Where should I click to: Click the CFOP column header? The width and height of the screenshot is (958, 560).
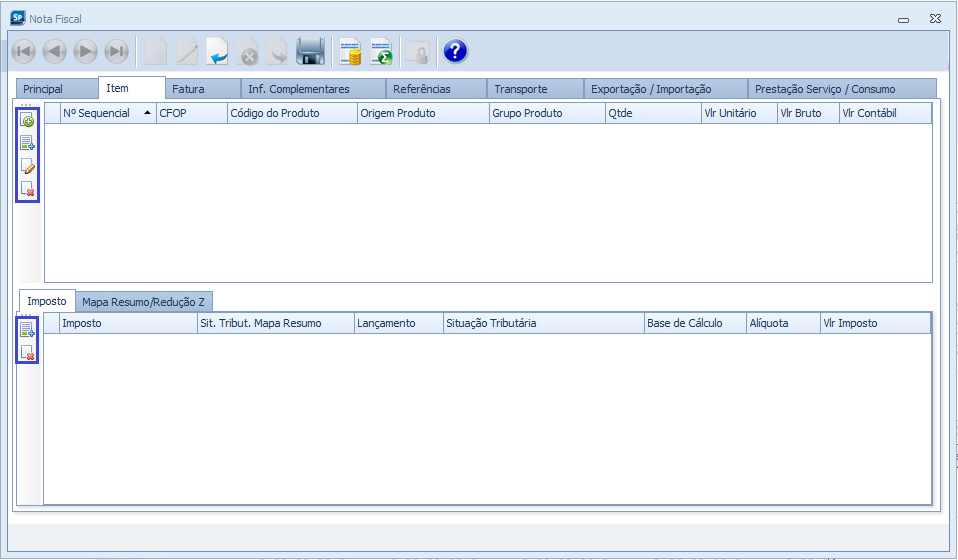pos(173,113)
